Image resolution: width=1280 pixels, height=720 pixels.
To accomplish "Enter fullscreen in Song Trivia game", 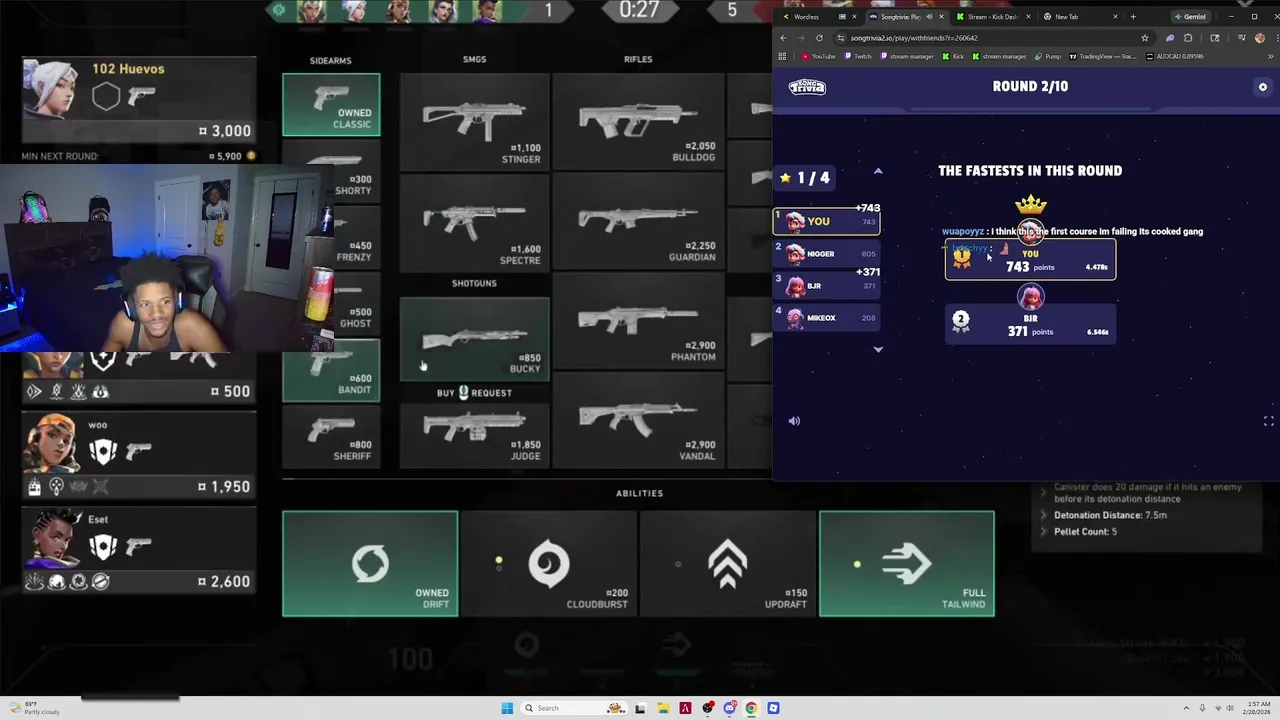I will click(x=1268, y=421).
